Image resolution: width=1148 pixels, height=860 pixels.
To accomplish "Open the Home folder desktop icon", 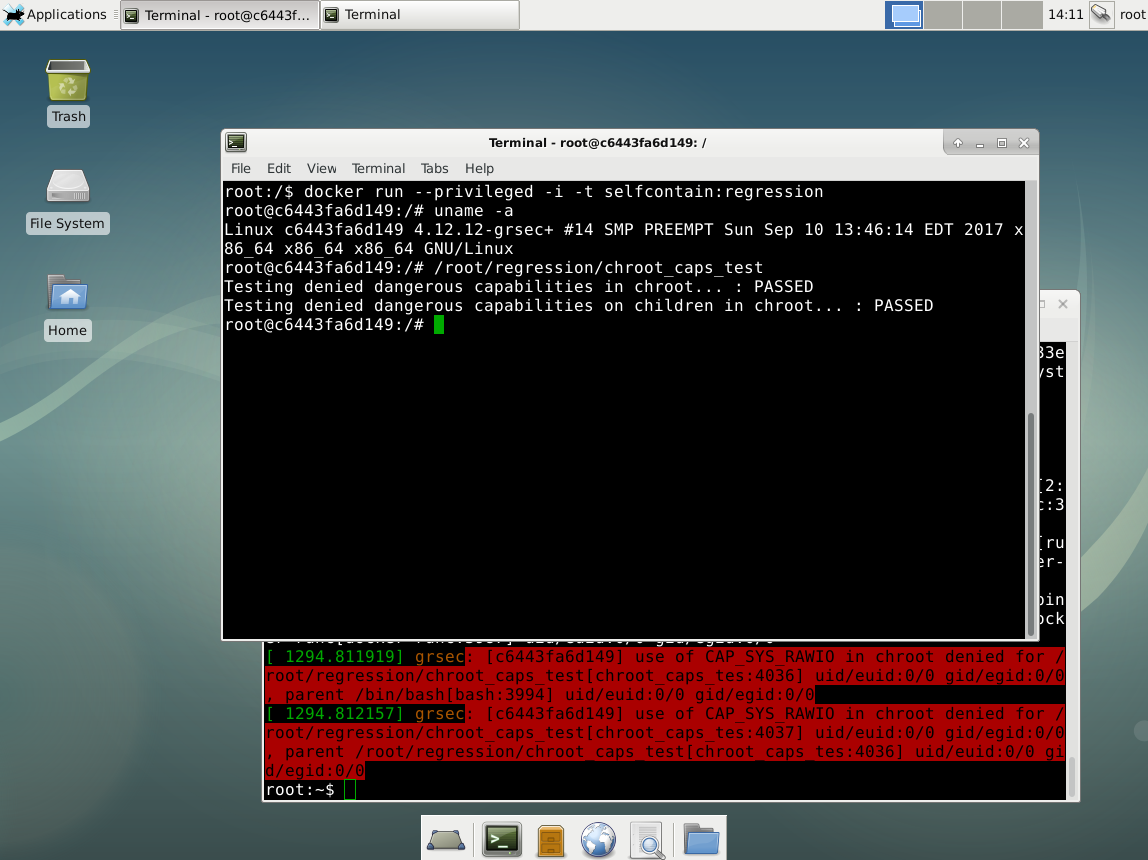I will [67, 307].
